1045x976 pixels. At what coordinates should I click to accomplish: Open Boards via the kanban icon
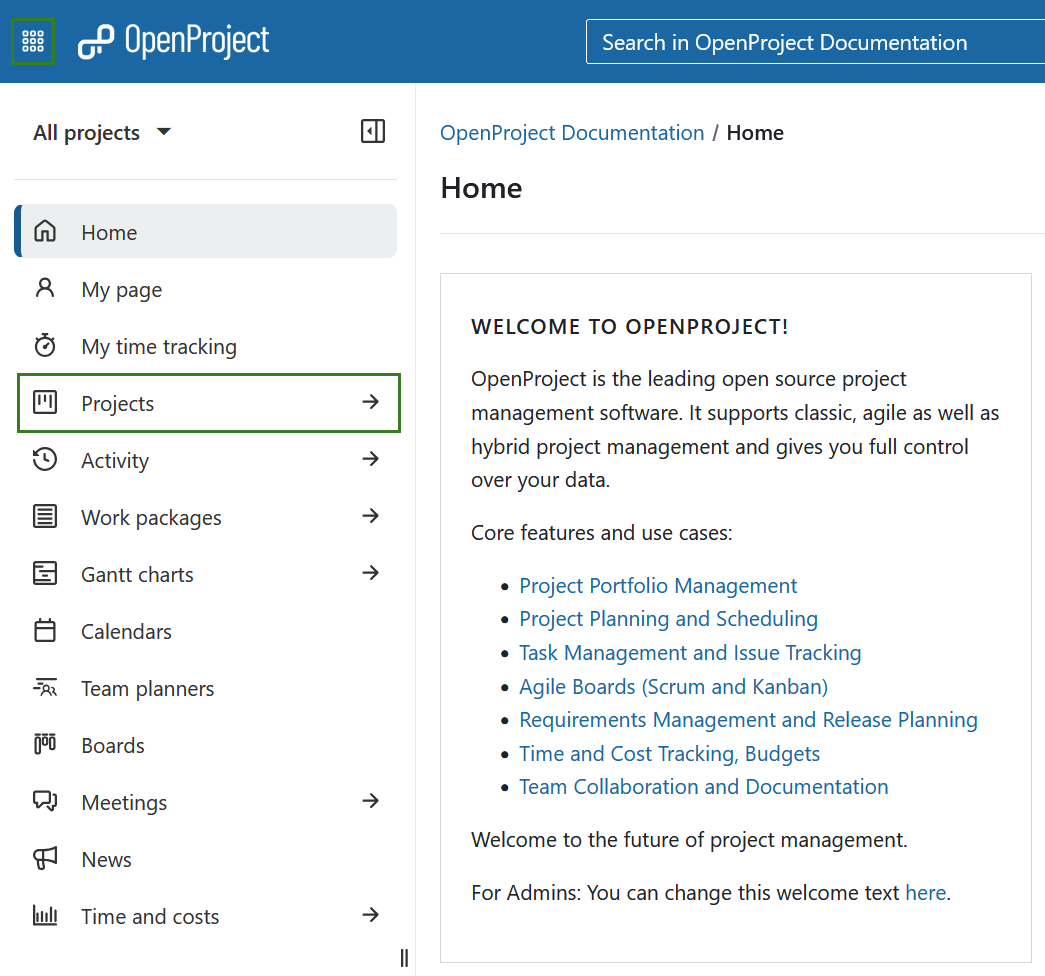pos(45,745)
